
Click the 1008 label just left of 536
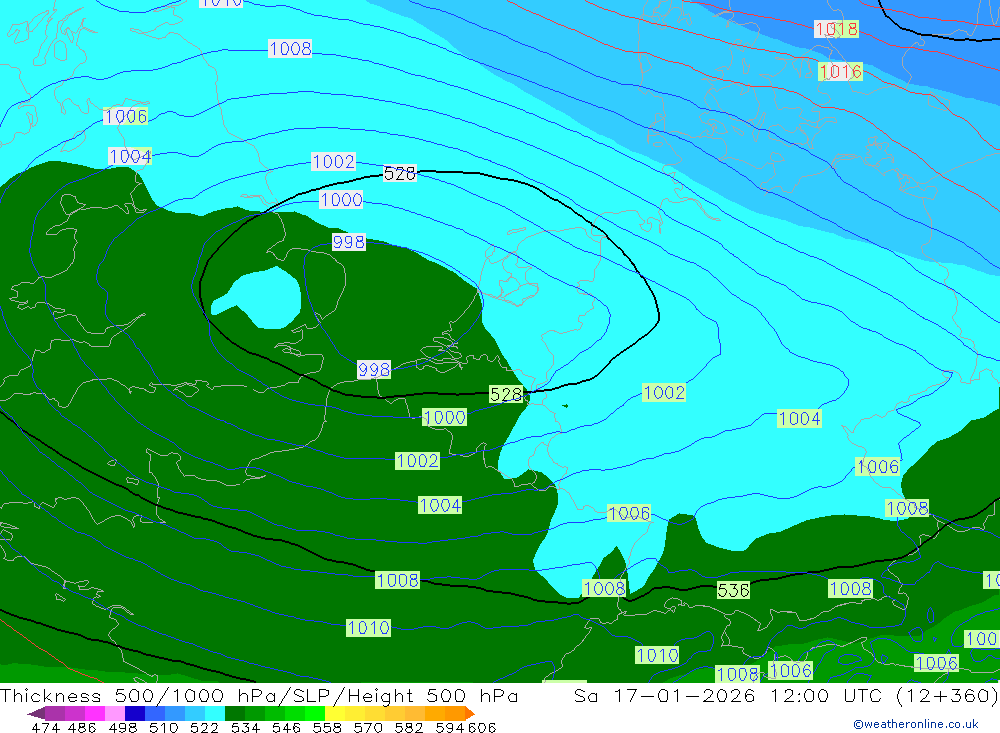pyautogui.click(x=605, y=588)
